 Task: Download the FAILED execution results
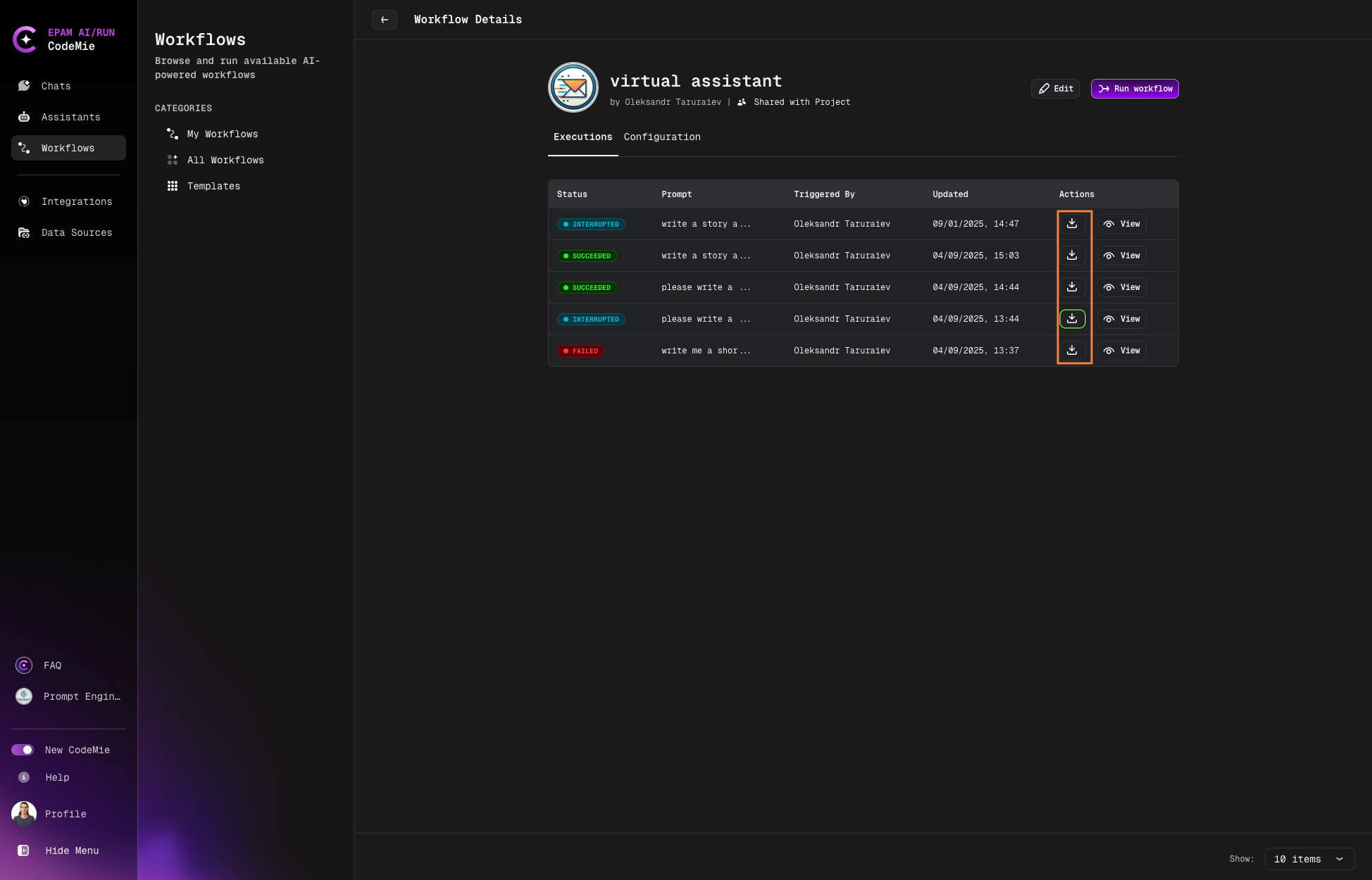pos(1071,351)
